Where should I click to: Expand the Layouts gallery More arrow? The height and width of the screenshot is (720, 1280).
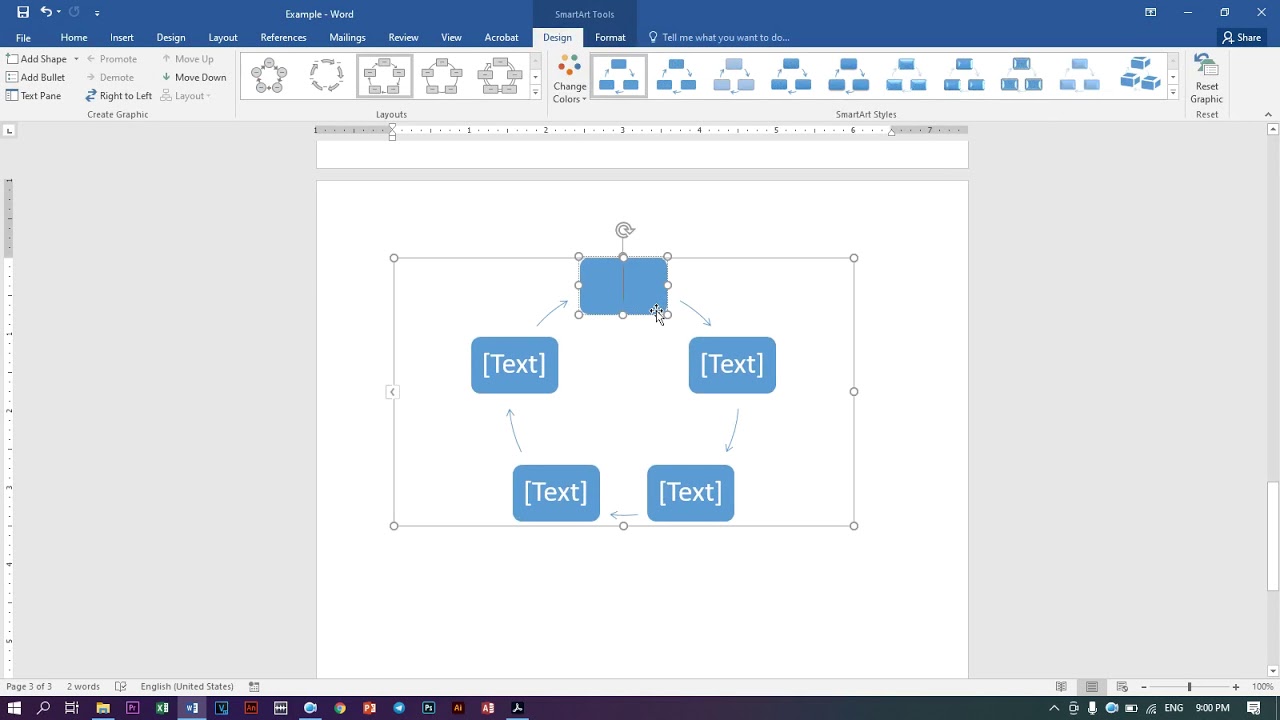coord(535,93)
